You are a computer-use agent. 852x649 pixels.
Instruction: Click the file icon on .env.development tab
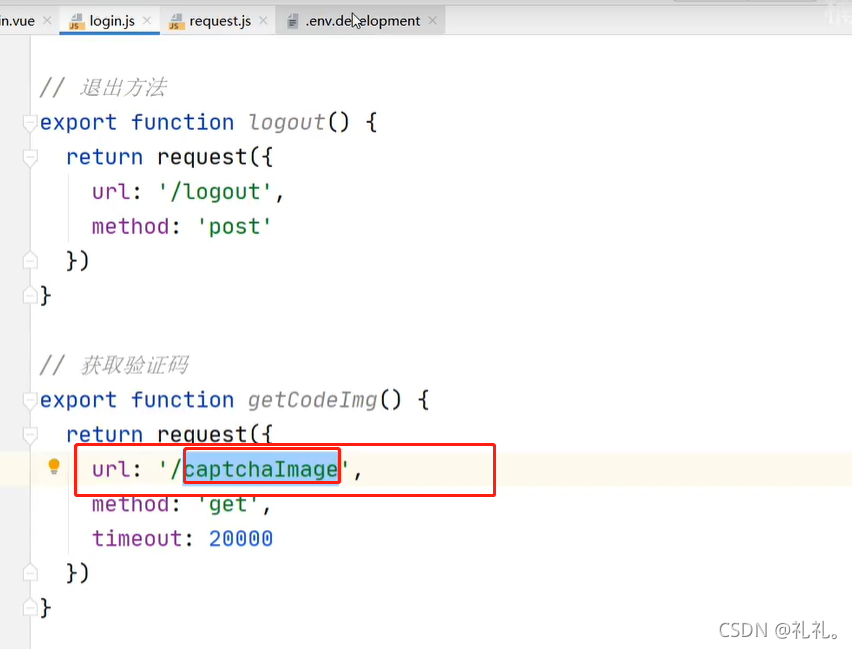pos(292,22)
